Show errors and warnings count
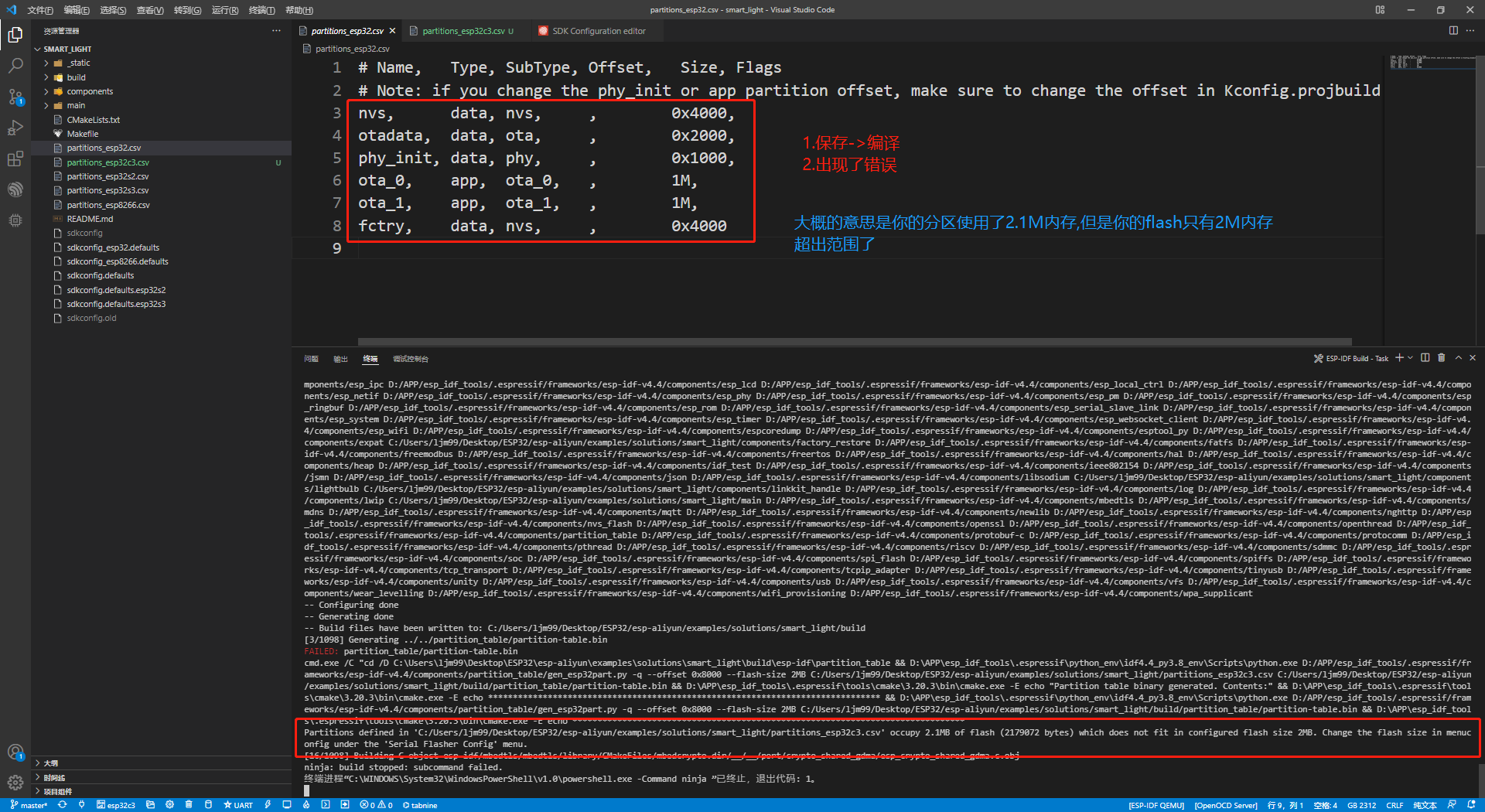The image size is (1485, 812). (x=376, y=805)
